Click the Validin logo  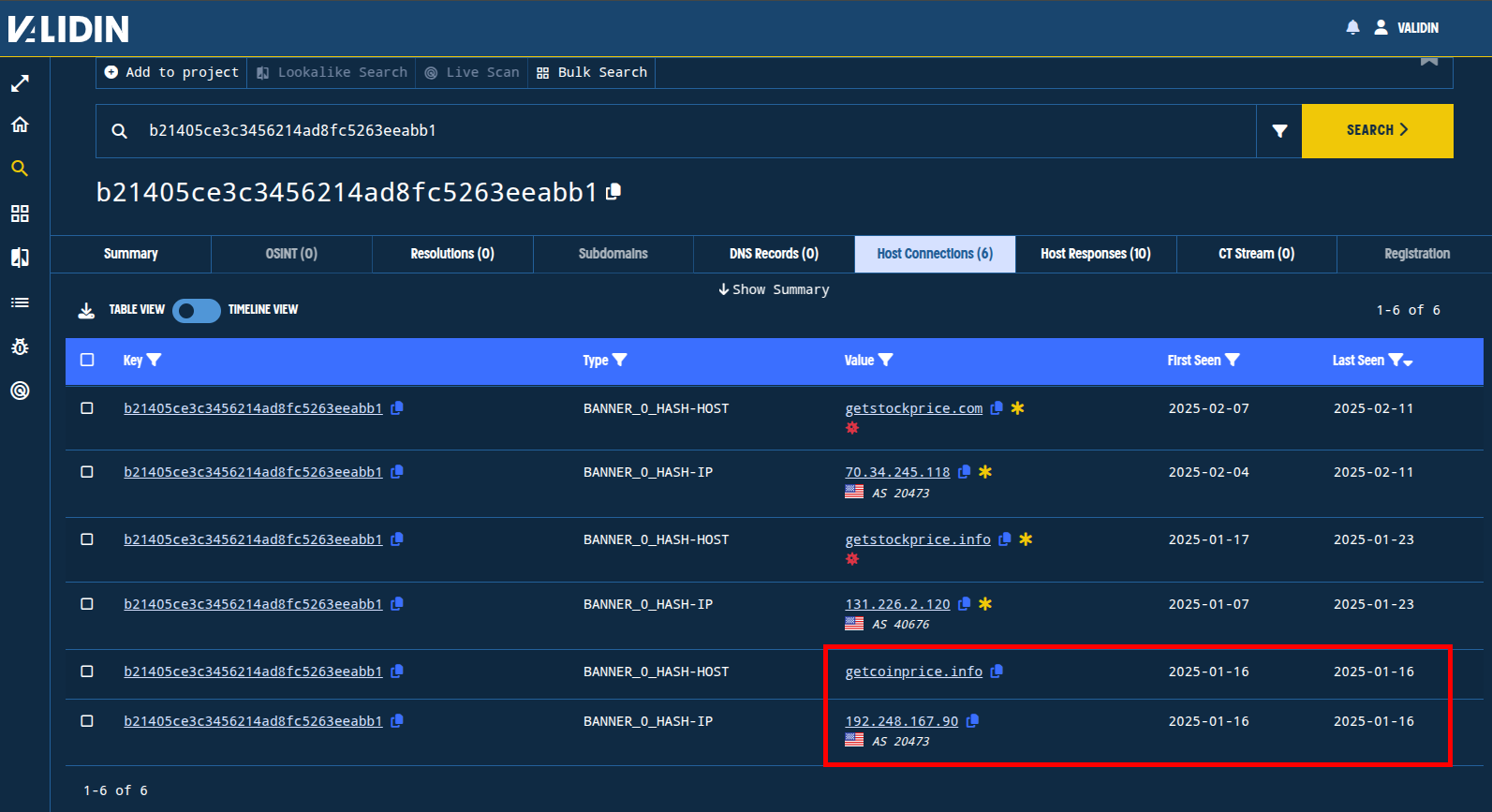[68, 29]
